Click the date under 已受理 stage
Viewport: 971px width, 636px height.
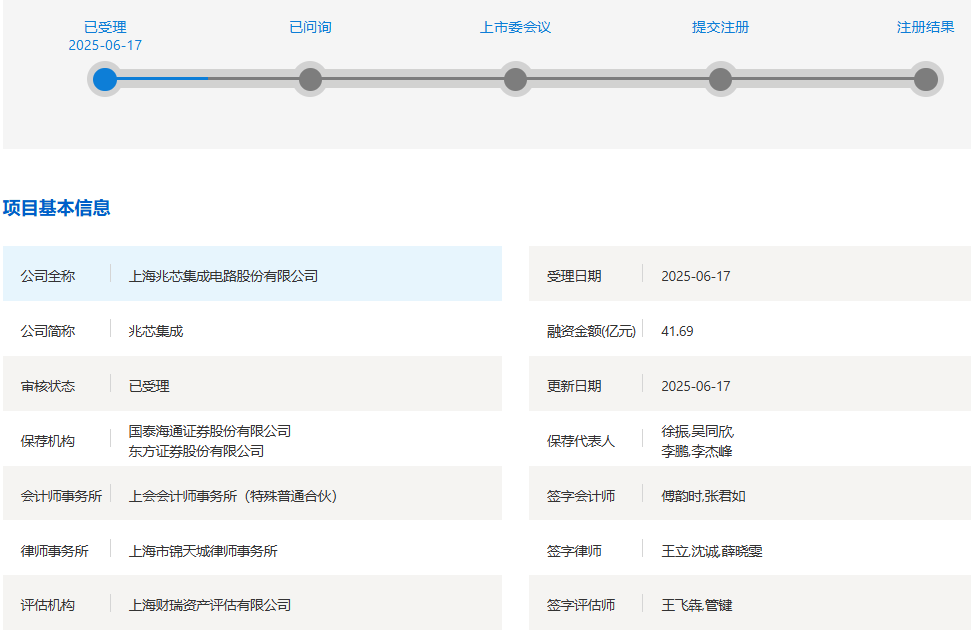coord(105,45)
